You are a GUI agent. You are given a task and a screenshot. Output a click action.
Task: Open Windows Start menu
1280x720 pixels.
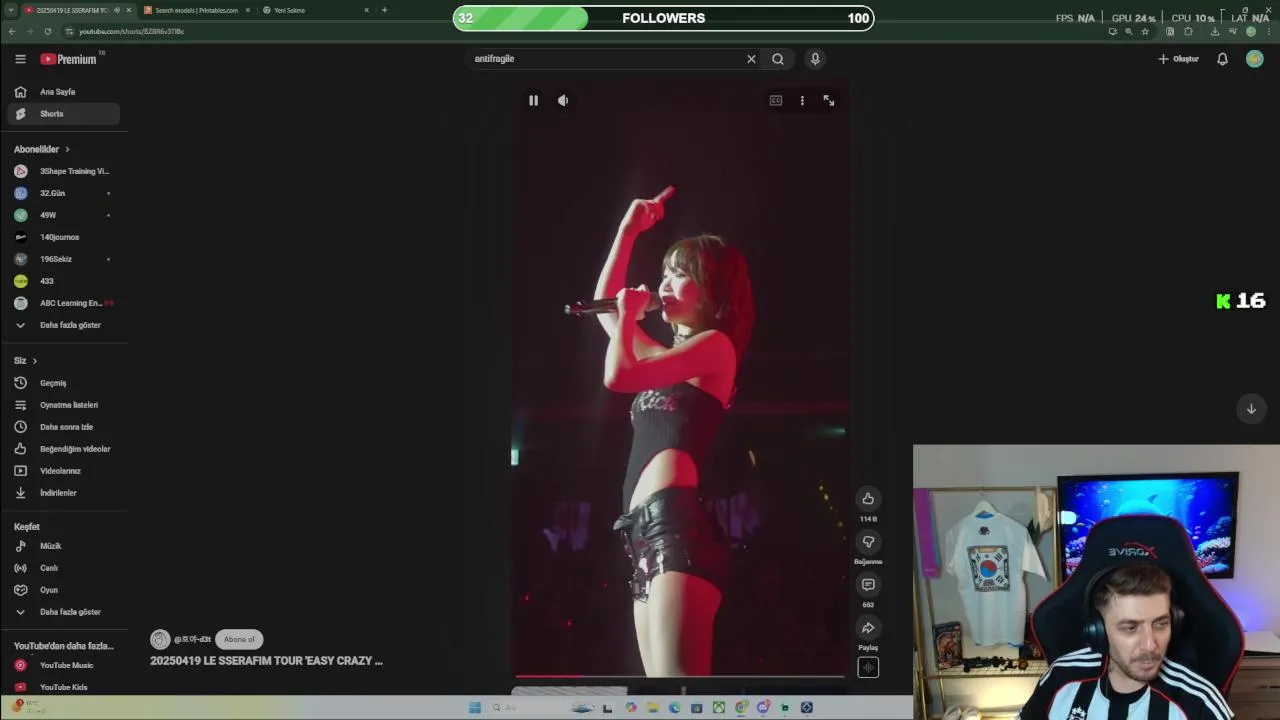(x=474, y=708)
